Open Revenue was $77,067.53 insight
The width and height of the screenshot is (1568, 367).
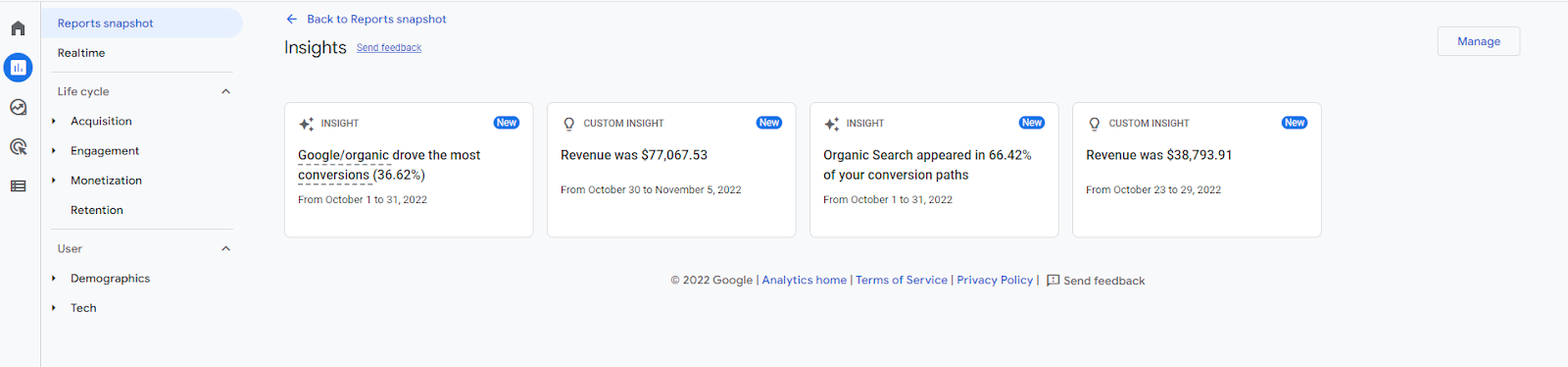pyautogui.click(x=671, y=170)
